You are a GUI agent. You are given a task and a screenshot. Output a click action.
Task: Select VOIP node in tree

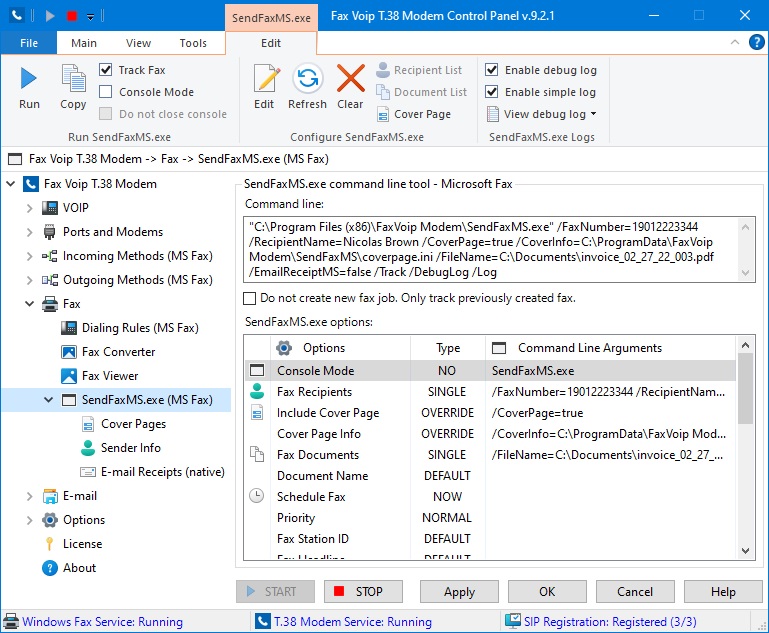(76, 208)
